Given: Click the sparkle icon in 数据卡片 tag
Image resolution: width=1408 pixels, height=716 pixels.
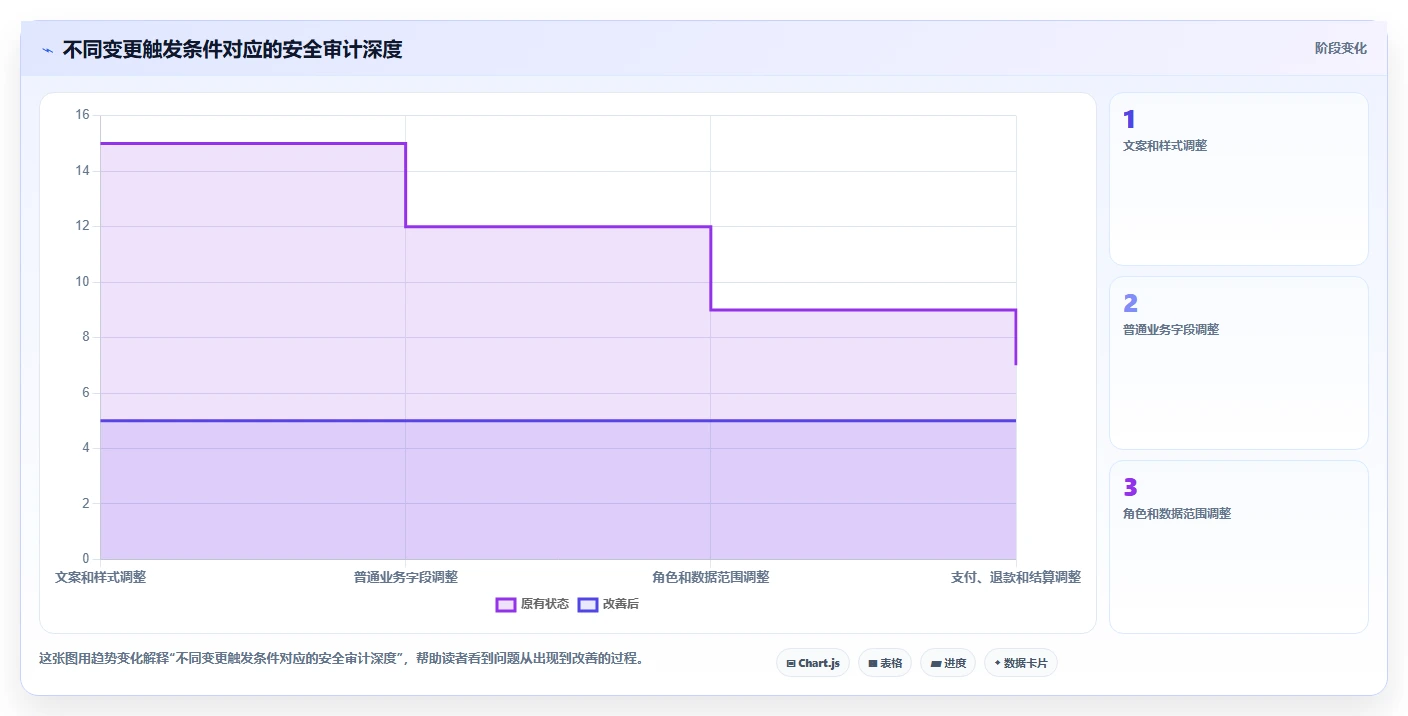Looking at the screenshot, I should (x=997, y=663).
